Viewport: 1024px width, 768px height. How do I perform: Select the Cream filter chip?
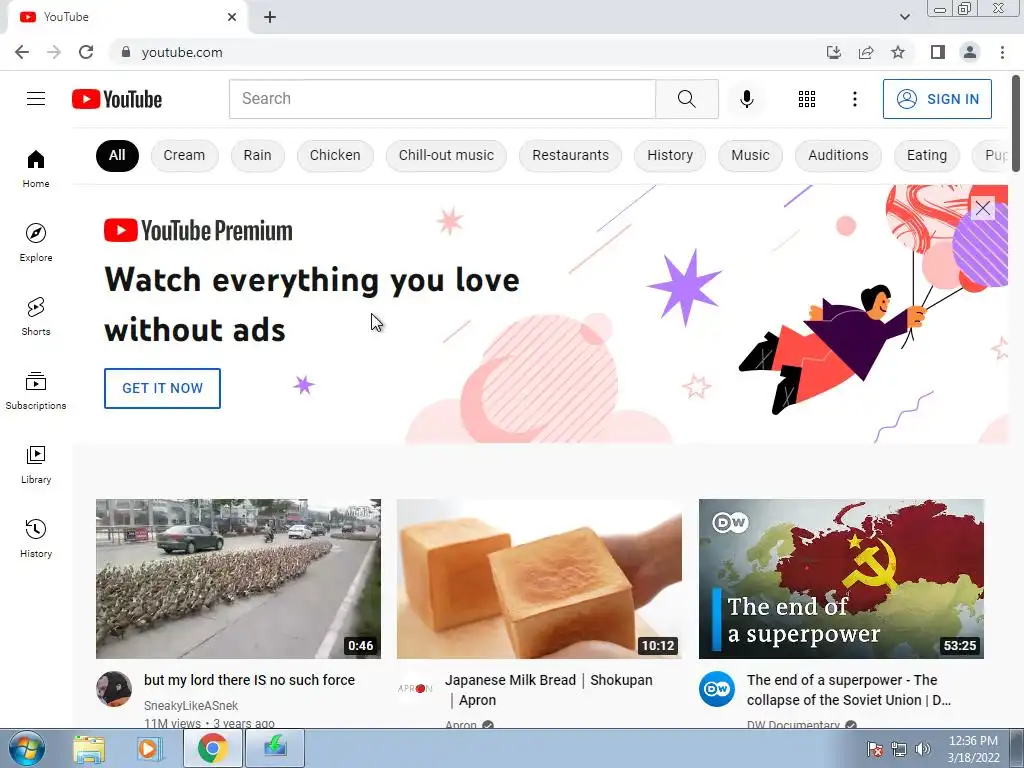(184, 155)
